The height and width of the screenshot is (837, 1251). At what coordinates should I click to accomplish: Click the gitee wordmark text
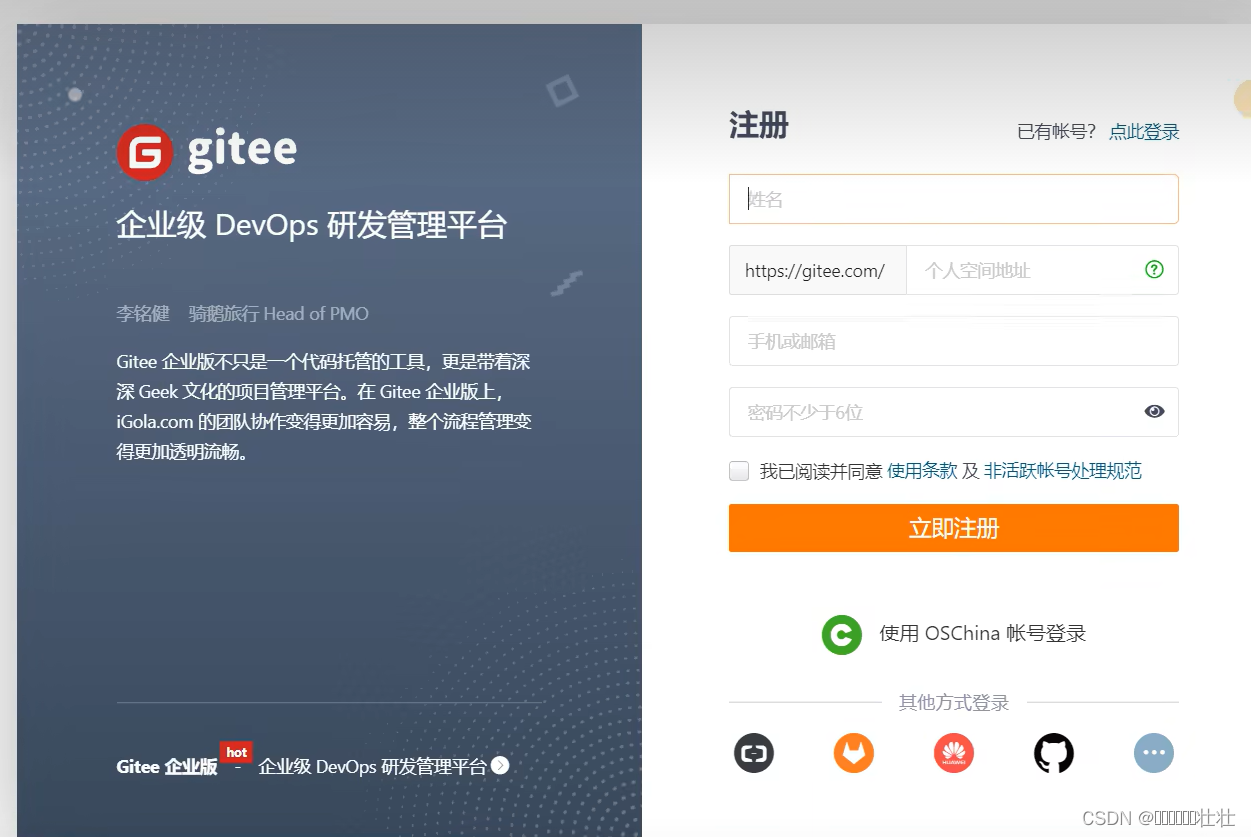[242, 151]
